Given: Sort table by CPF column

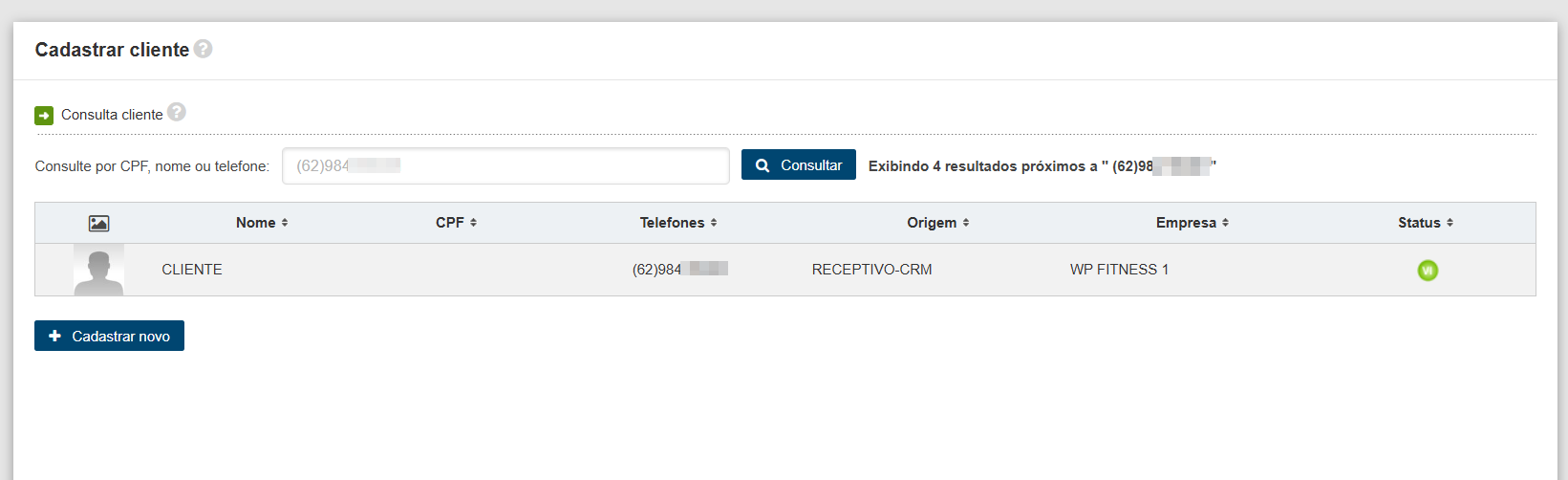Looking at the screenshot, I should pos(456,223).
